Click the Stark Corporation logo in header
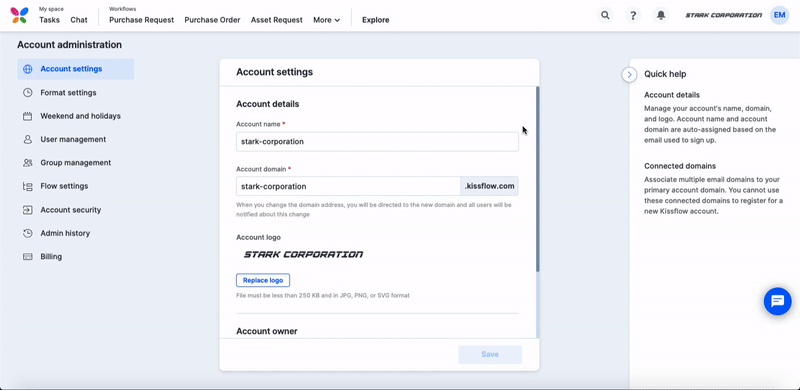This screenshot has height=390, width=800. click(x=723, y=15)
